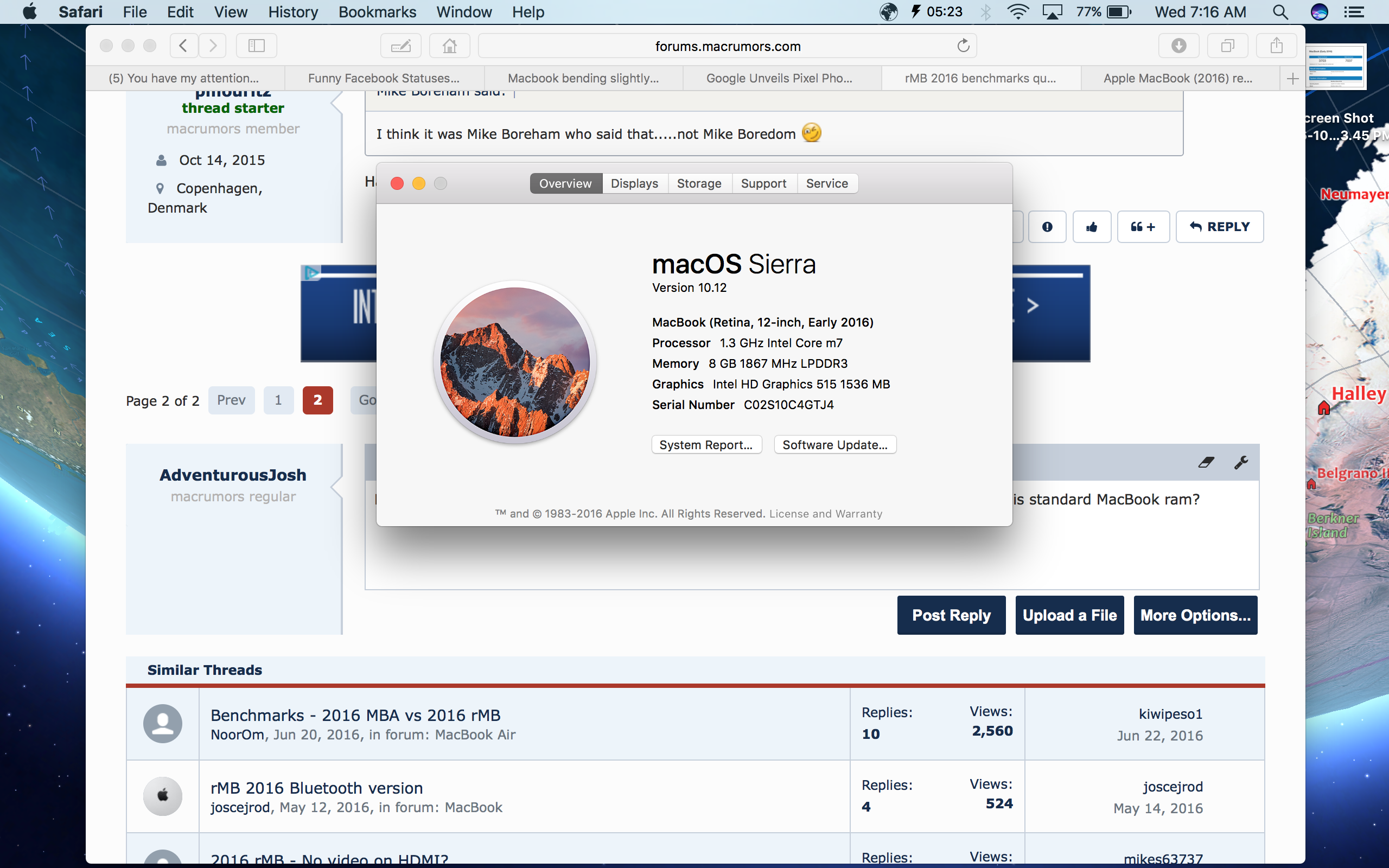Open License and Warranty link
Viewport: 1389px width, 868px height.
pyautogui.click(x=825, y=514)
